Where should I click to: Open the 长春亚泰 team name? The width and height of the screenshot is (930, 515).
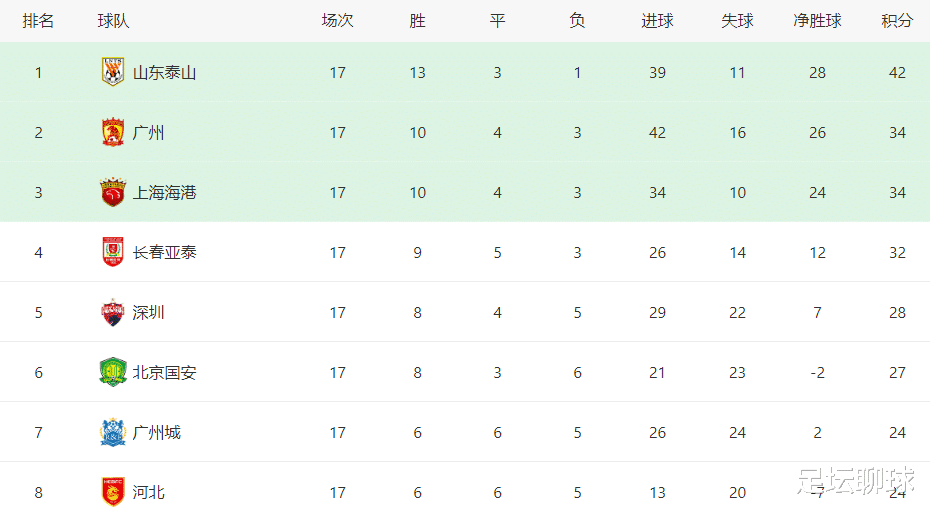(164, 253)
